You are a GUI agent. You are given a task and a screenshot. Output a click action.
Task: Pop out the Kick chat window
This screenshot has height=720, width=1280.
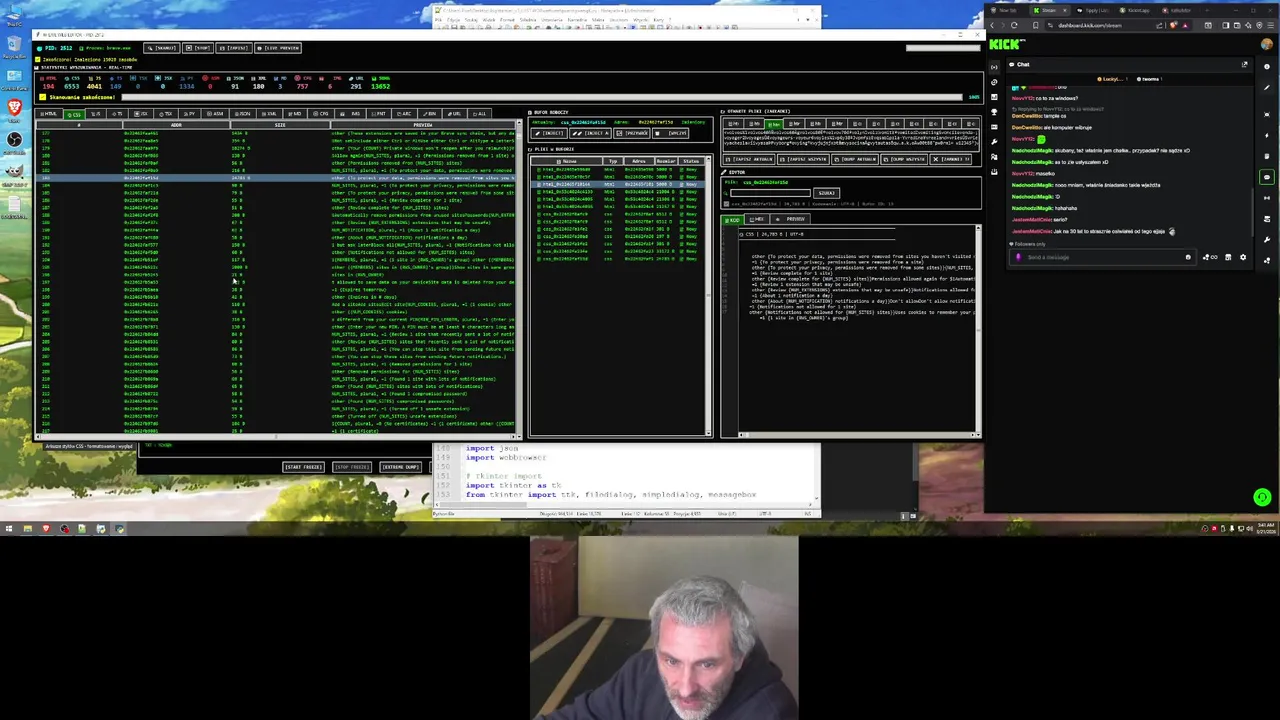[x=1244, y=64]
